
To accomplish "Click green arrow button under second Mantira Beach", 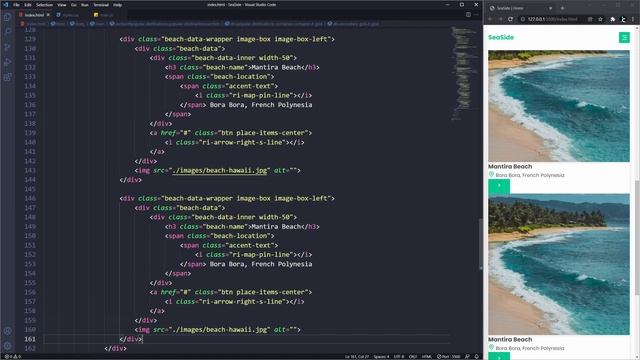I will click(x=499, y=357).
